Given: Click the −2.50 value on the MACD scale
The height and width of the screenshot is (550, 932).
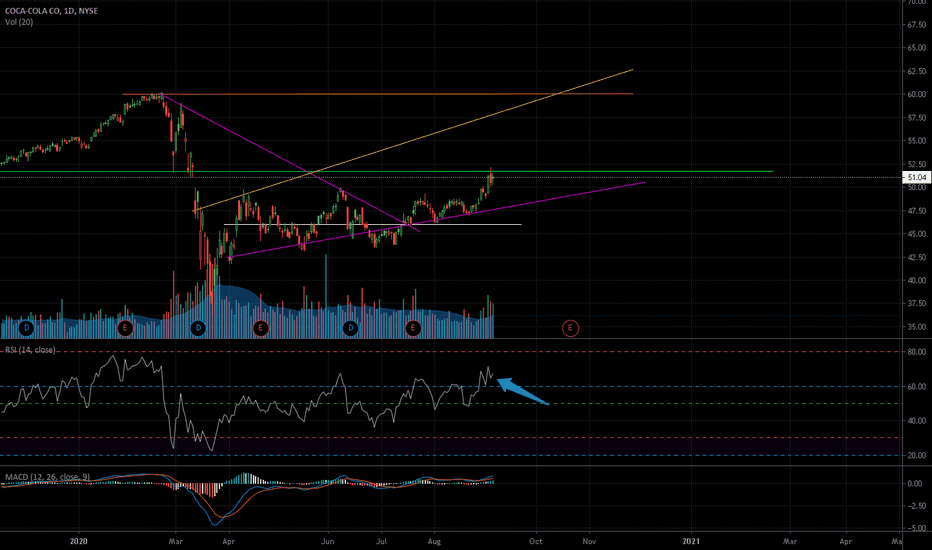Looking at the screenshot, I should pyautogui.click(x=916, y=506).
